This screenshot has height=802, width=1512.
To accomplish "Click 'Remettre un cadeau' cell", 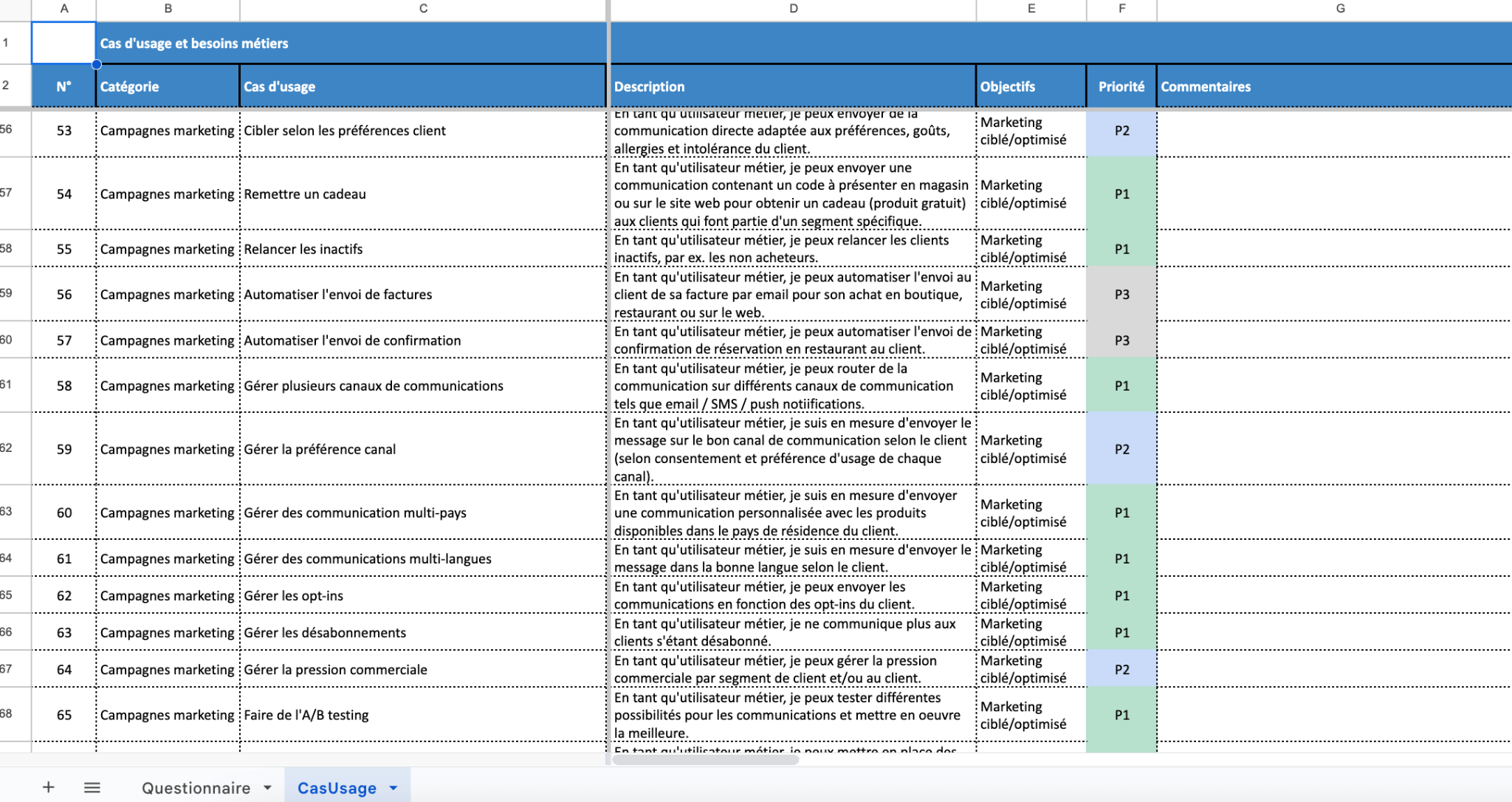I will click(423, 193).
